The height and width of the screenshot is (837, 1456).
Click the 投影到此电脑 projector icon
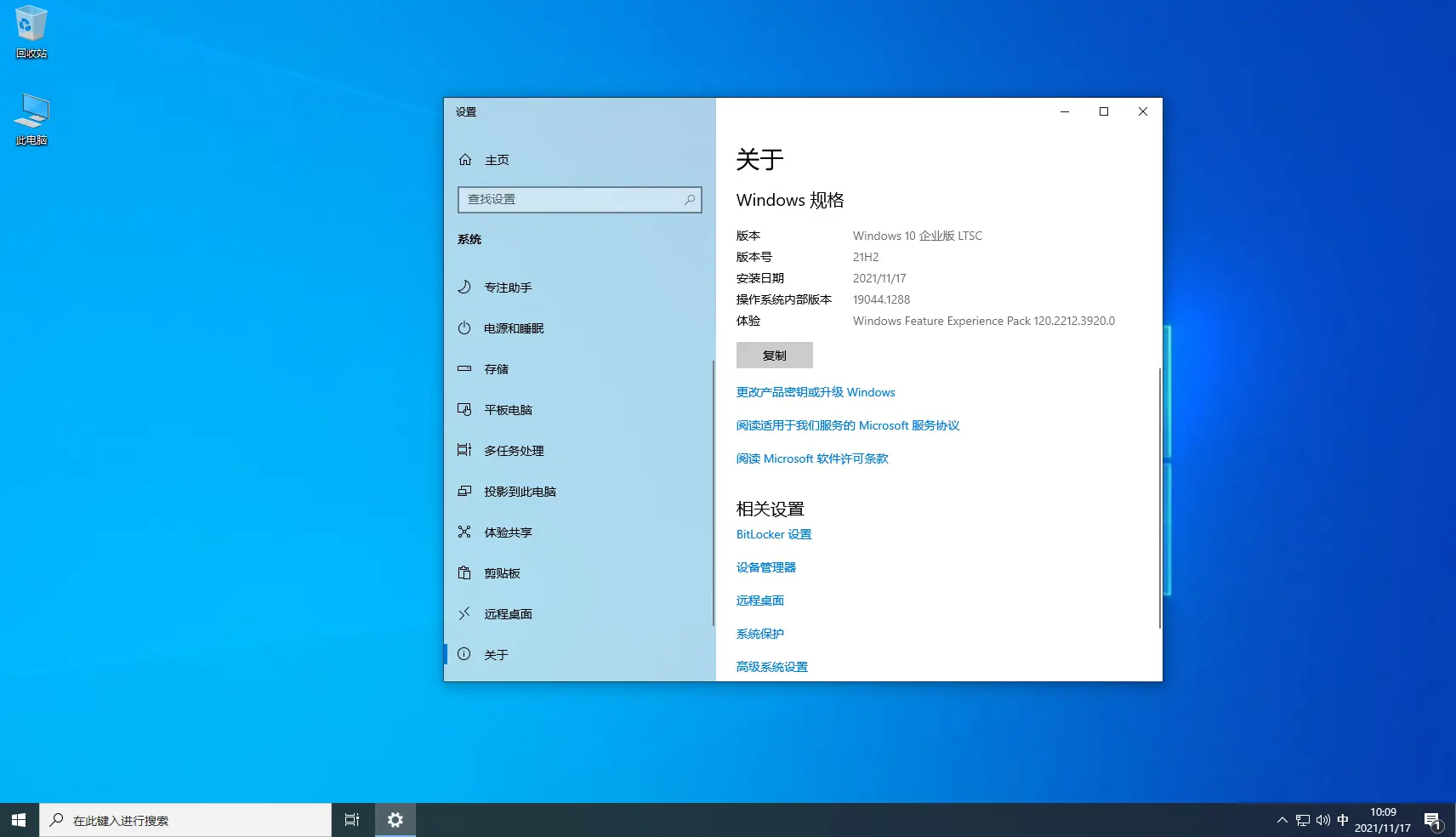coord(464,491)
